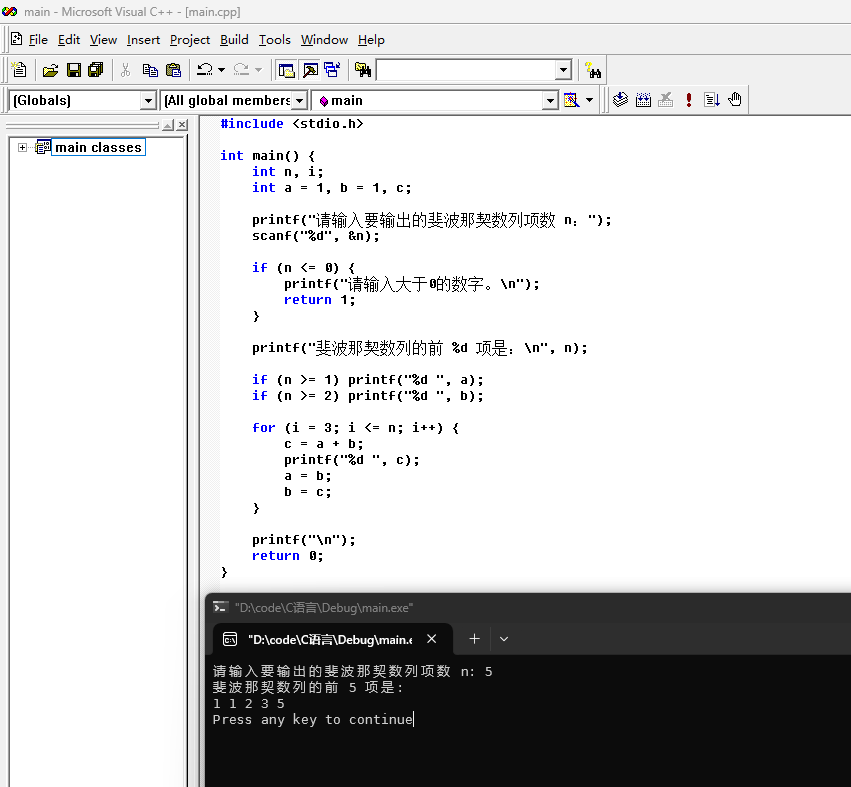Click into the Find text input box

[x=466, y=70]
